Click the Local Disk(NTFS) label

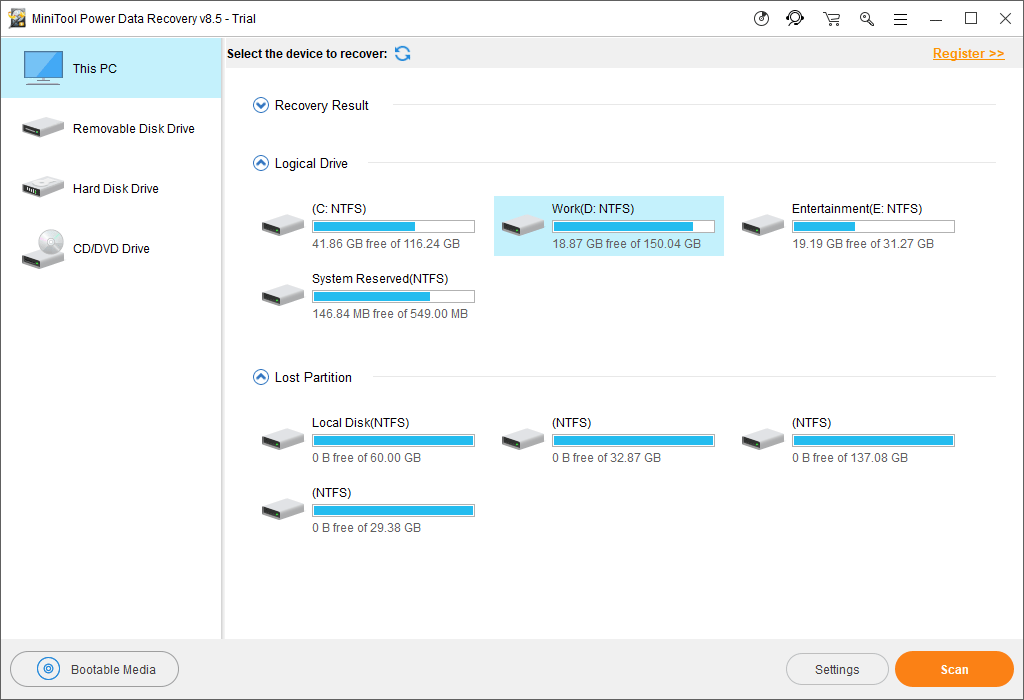[x=360, y=423]
